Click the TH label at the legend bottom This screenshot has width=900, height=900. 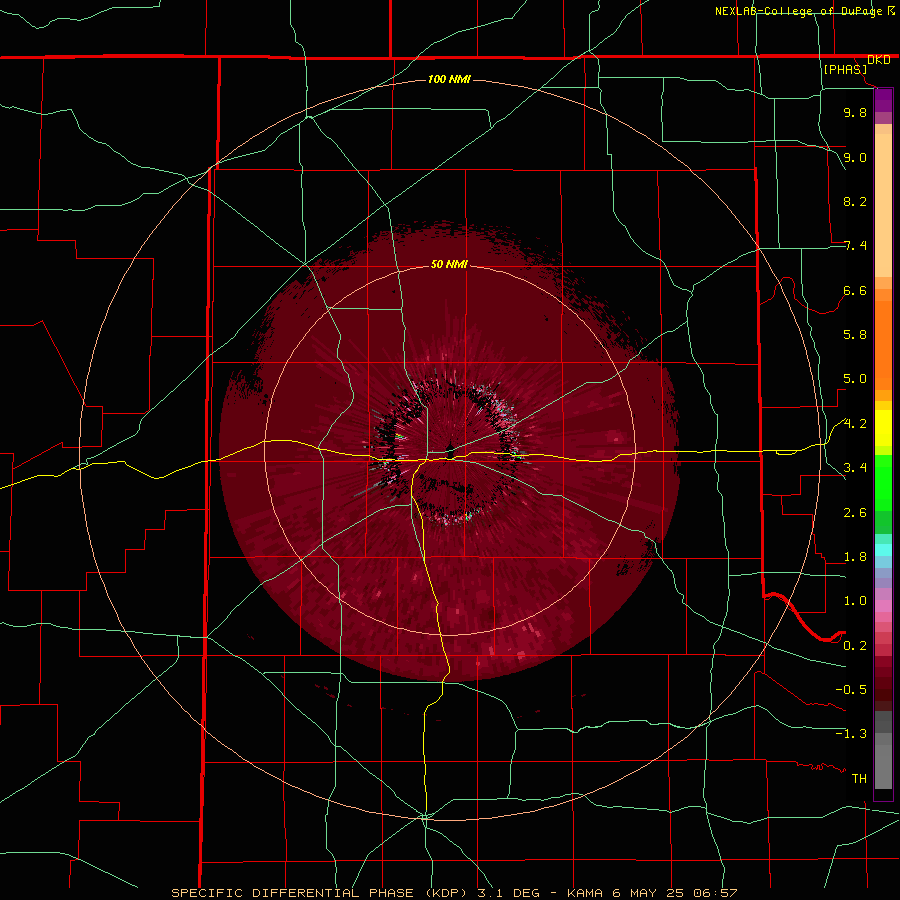coord(859,779)
